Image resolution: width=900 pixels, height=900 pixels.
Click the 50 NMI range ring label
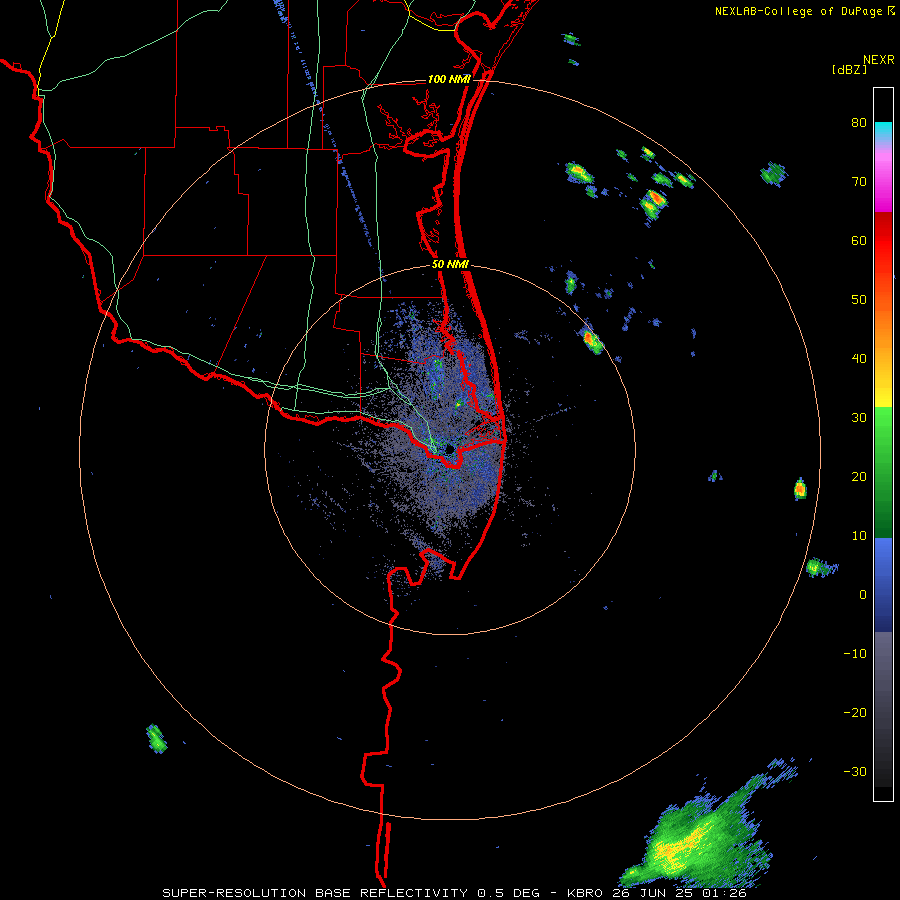click(x=451, y=265)
